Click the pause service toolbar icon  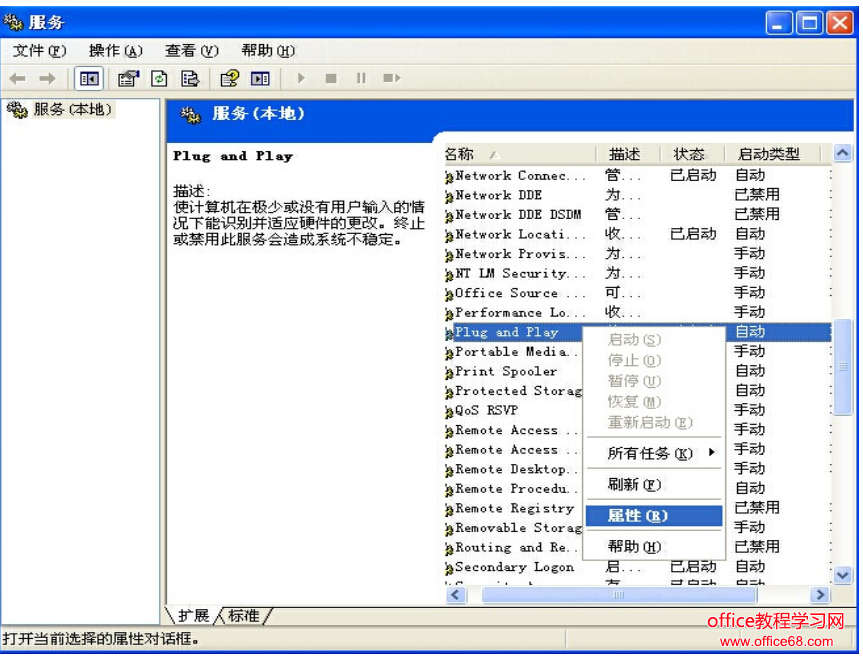click(360, 78)
